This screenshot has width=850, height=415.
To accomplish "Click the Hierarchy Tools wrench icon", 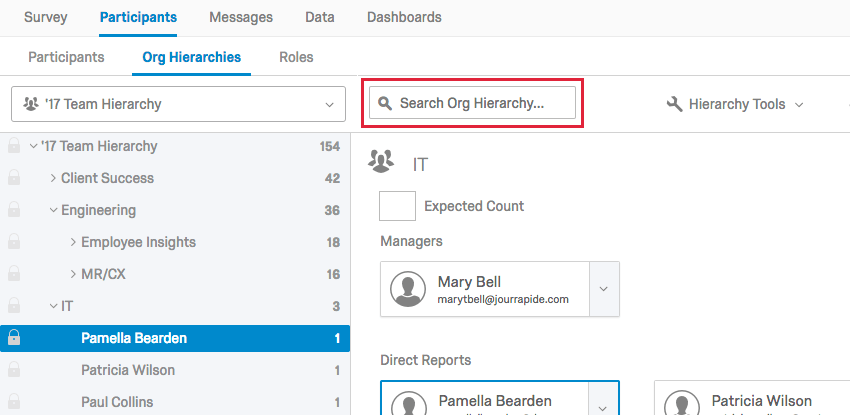I will [674, 103].
